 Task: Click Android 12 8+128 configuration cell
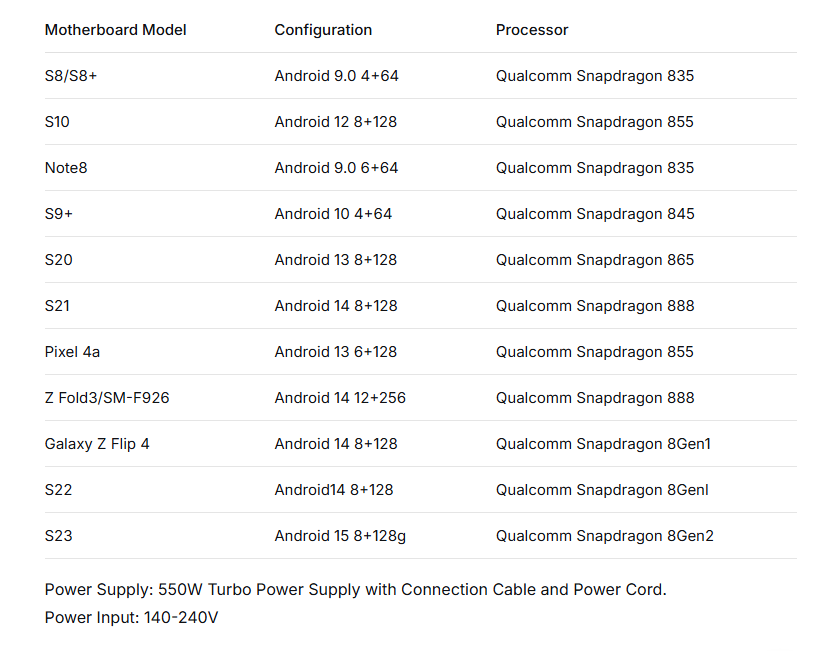pyautogui.click(x=336, y=122)
